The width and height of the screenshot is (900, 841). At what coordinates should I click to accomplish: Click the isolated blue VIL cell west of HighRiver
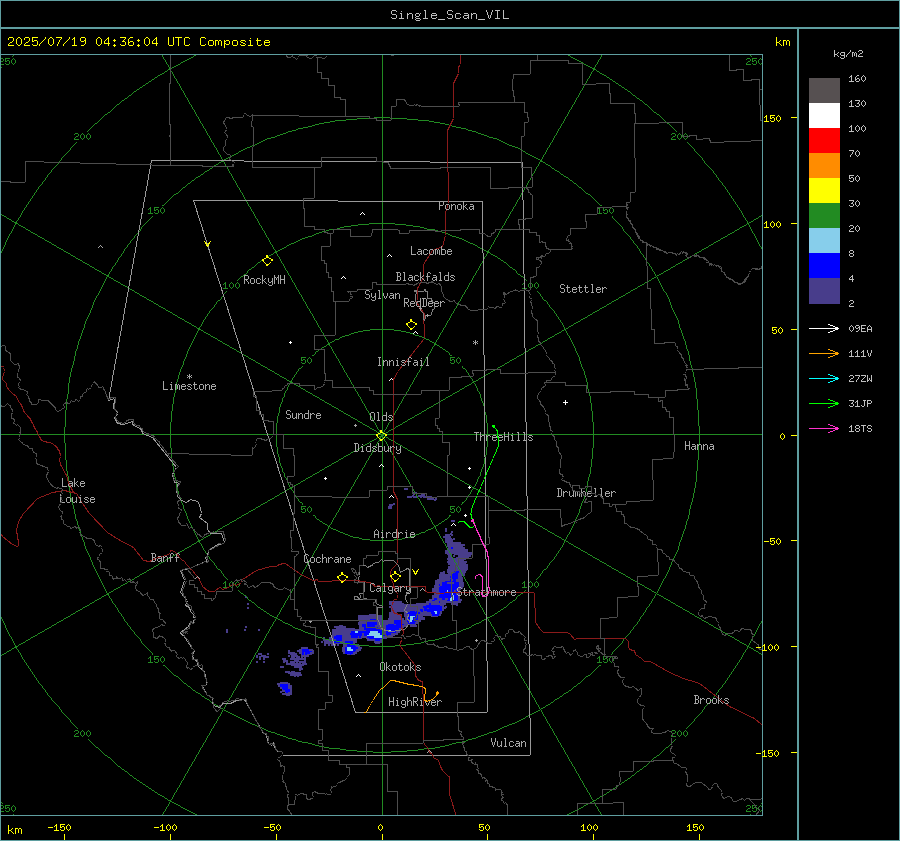285,688
